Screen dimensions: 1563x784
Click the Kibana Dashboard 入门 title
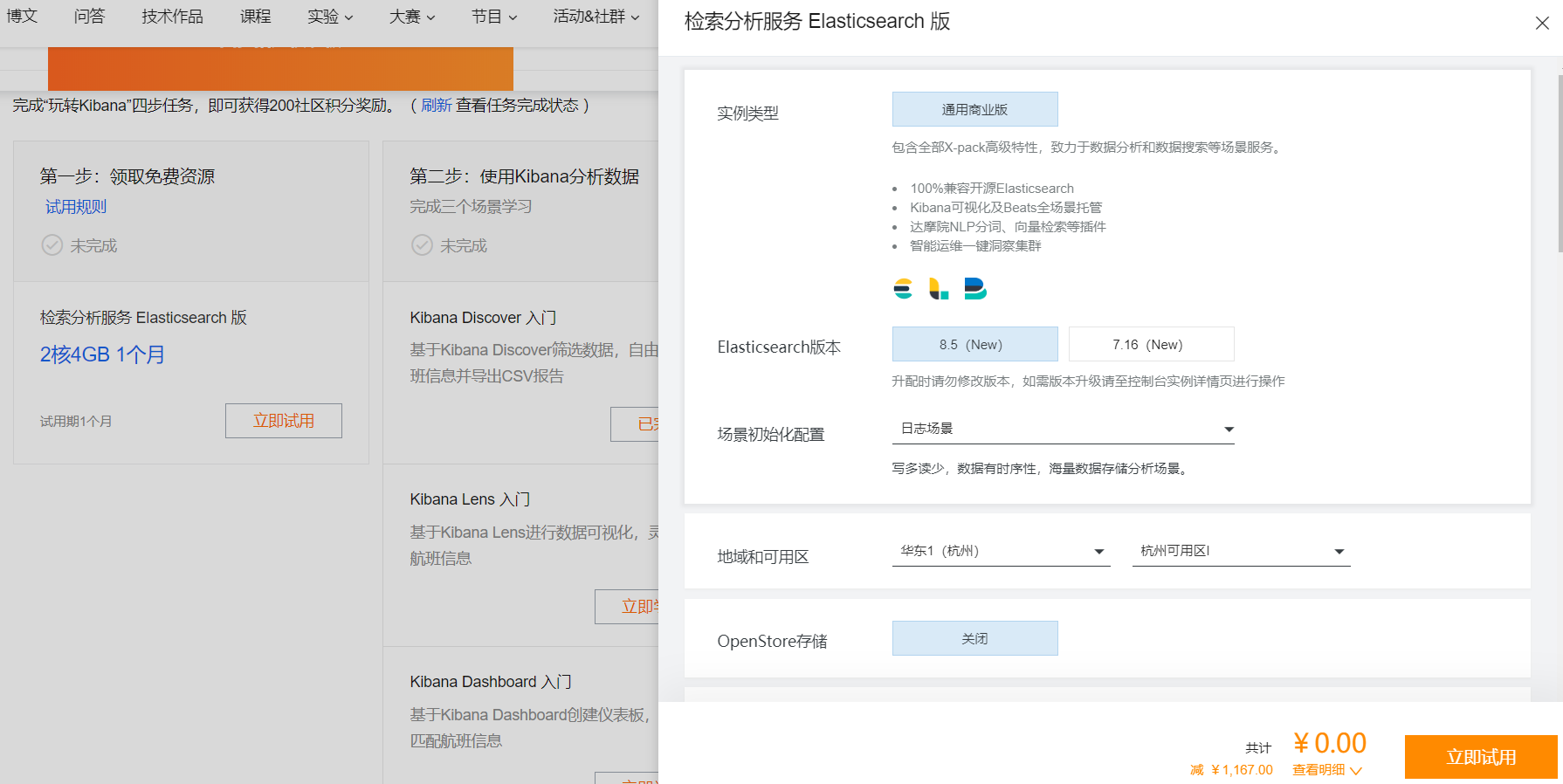(x=491, y=682)
